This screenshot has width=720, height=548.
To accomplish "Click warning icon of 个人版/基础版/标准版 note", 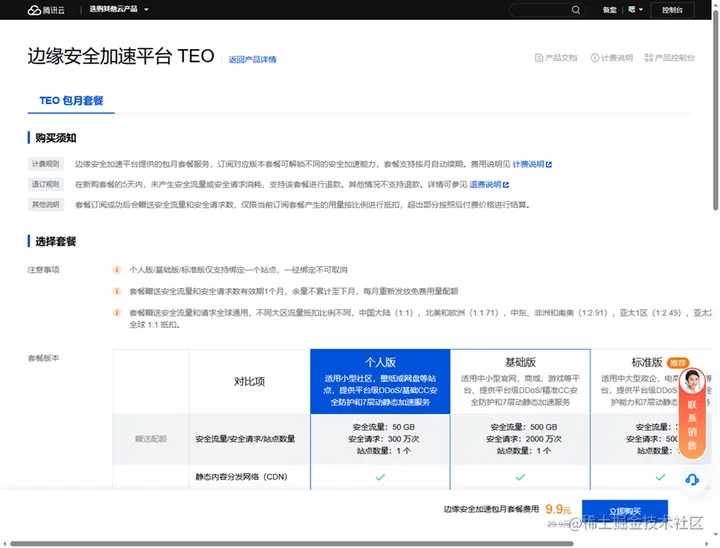I will [x=117, y=270].
